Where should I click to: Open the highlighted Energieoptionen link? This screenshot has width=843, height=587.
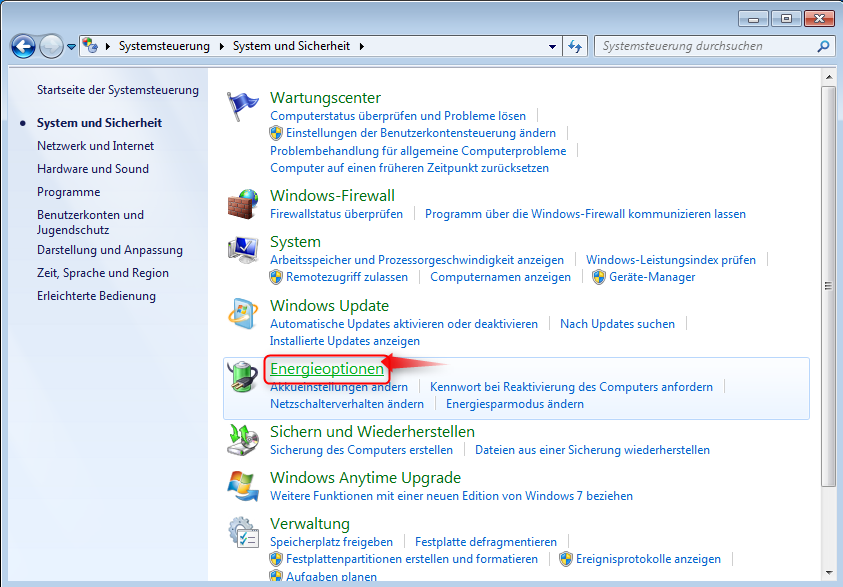pos(327,369)
